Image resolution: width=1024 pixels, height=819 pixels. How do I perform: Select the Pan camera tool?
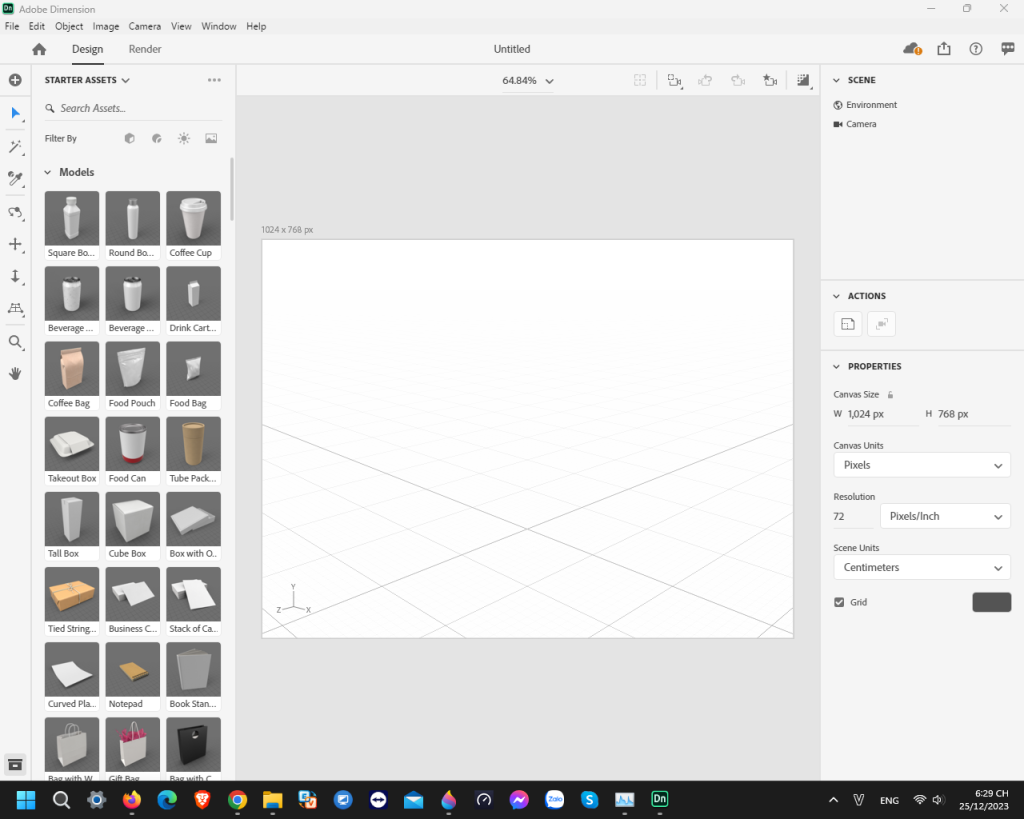pos(16,244)
